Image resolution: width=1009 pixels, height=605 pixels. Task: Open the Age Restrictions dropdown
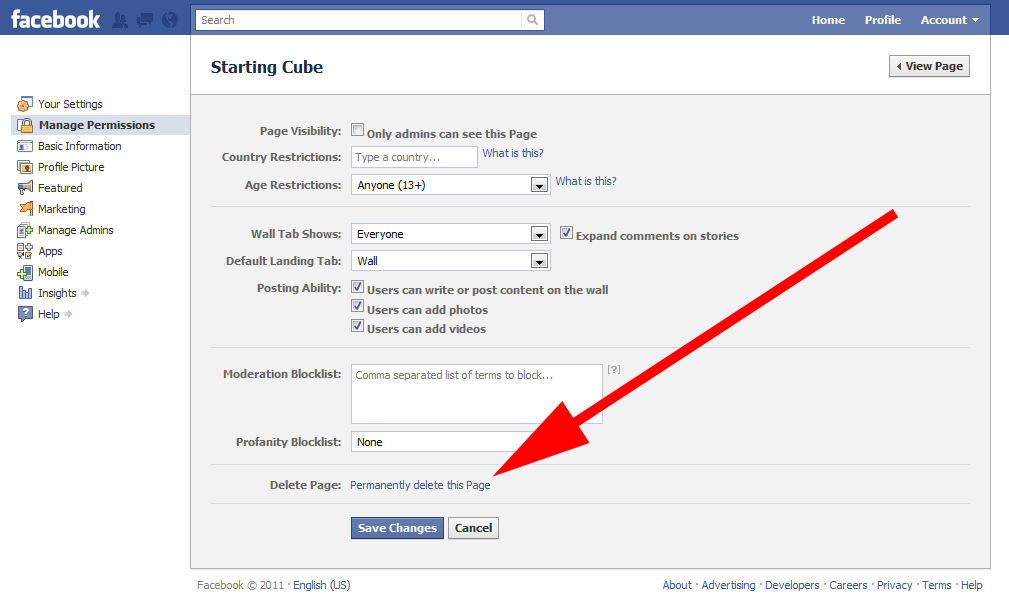pos(539,185)
